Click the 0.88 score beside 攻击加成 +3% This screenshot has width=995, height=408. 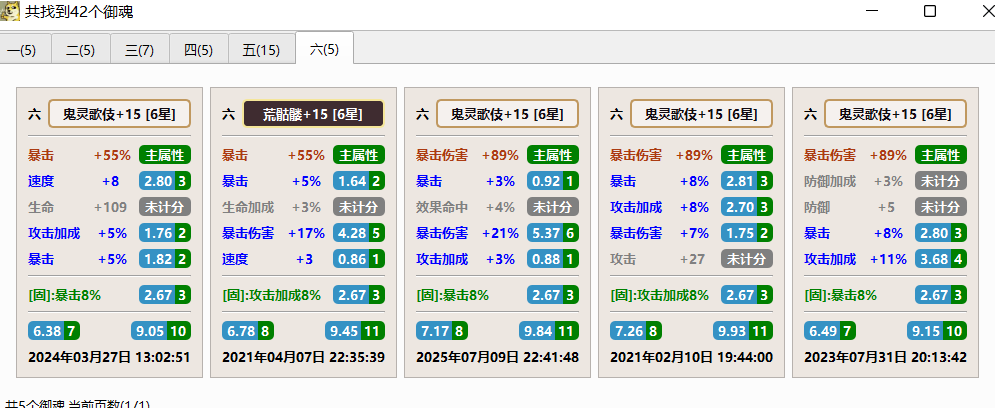[553, 259]
